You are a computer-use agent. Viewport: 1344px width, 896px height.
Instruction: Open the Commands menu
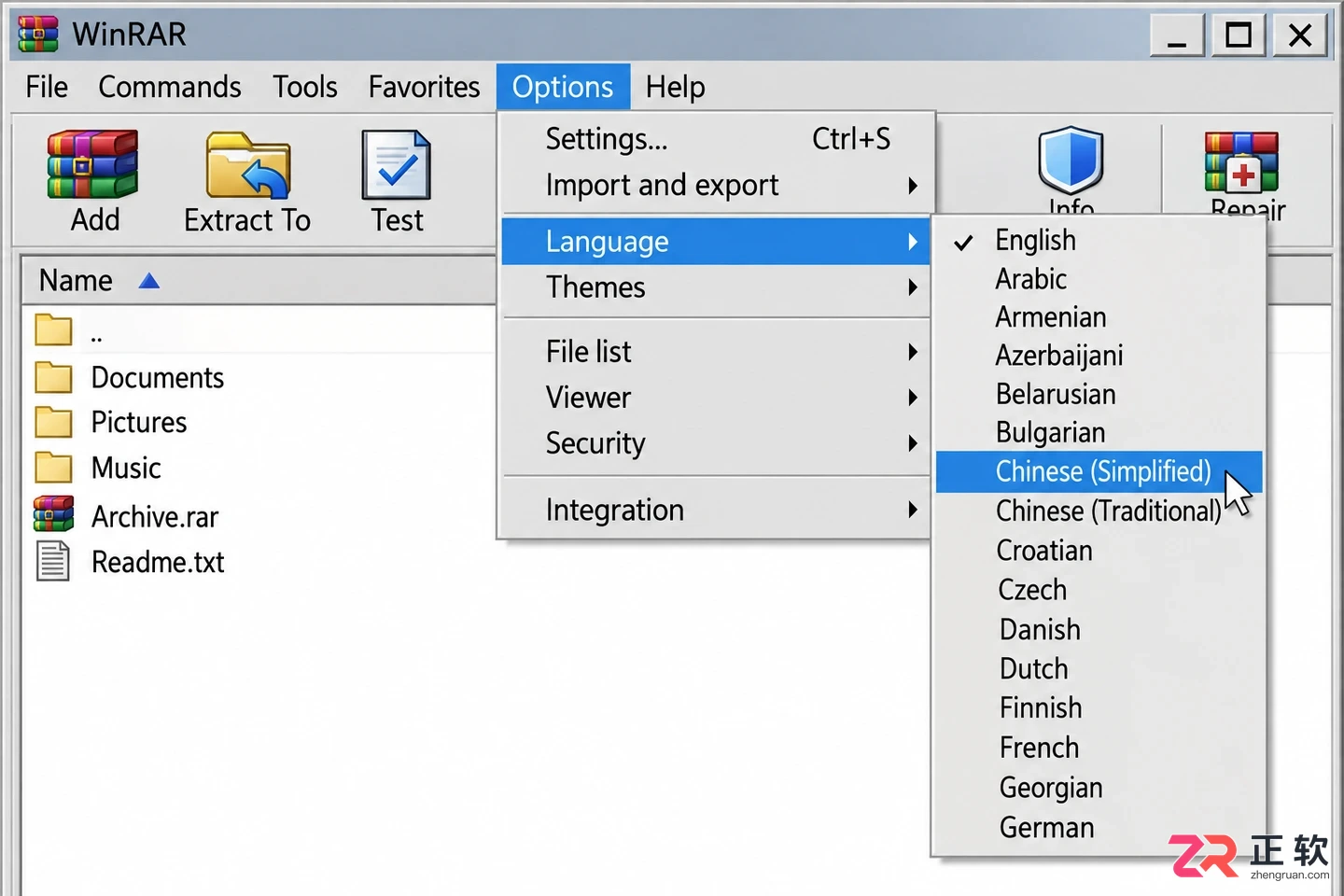point(170,87)
